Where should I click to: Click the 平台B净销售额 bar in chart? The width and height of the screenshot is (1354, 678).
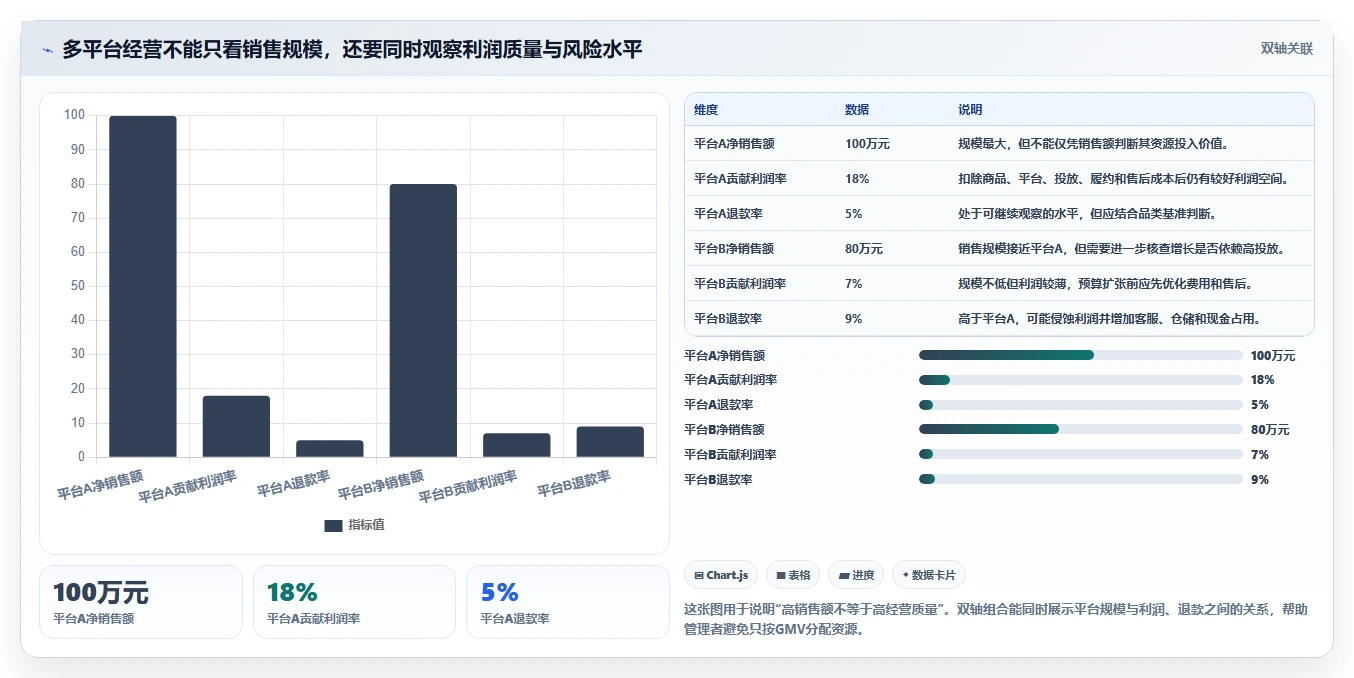pos(423,321)
